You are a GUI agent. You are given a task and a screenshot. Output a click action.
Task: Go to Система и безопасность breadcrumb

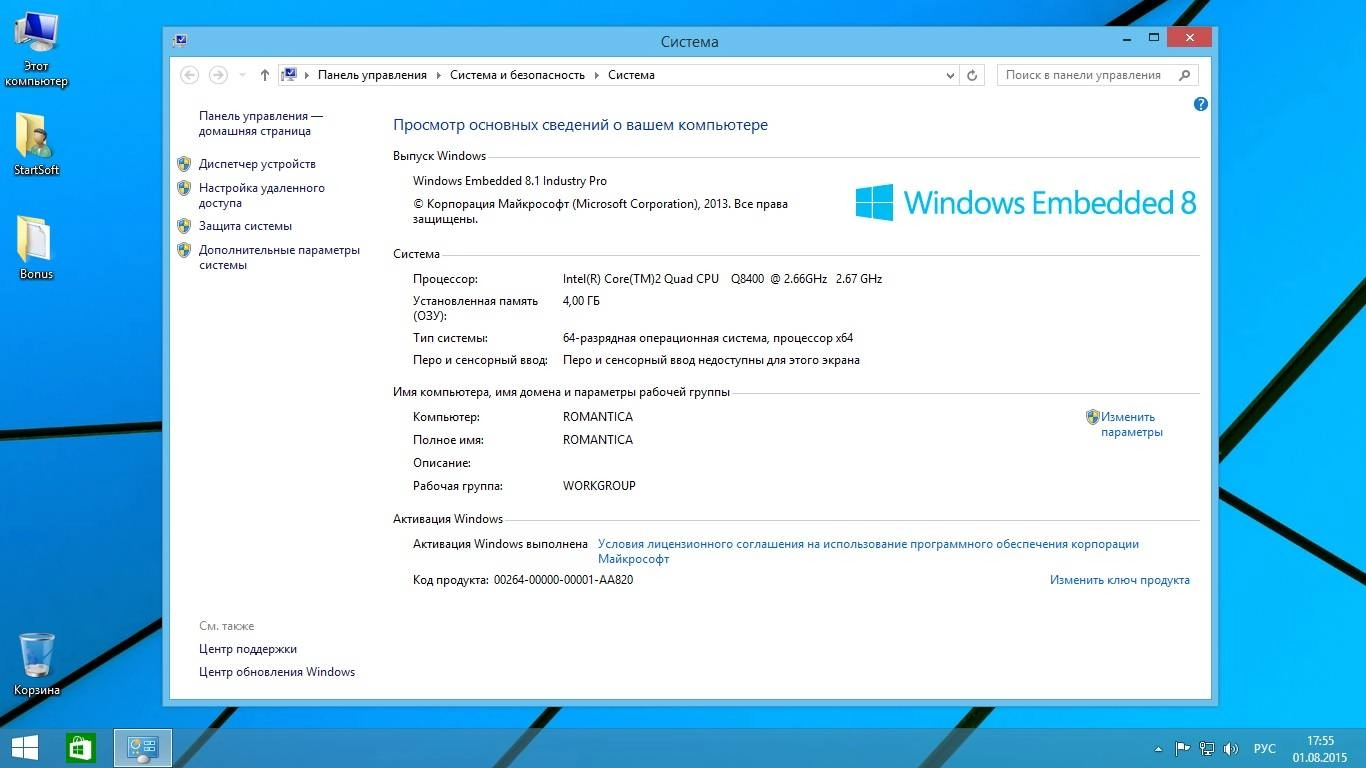517,75
